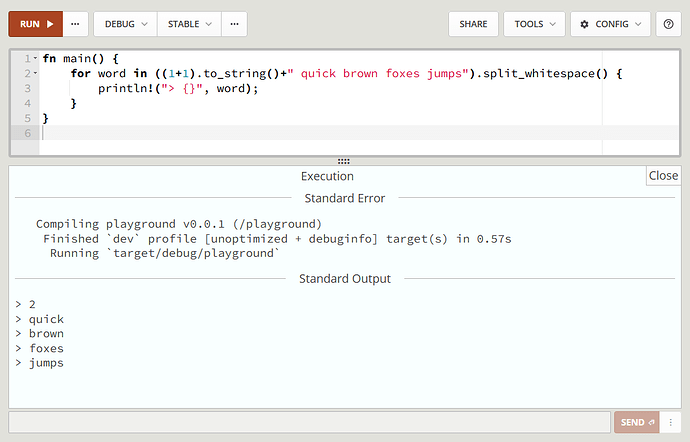Click 'Running `target/debug/playground`' line
Viewport: 690px width, 442px height.
tap(165, 254)
